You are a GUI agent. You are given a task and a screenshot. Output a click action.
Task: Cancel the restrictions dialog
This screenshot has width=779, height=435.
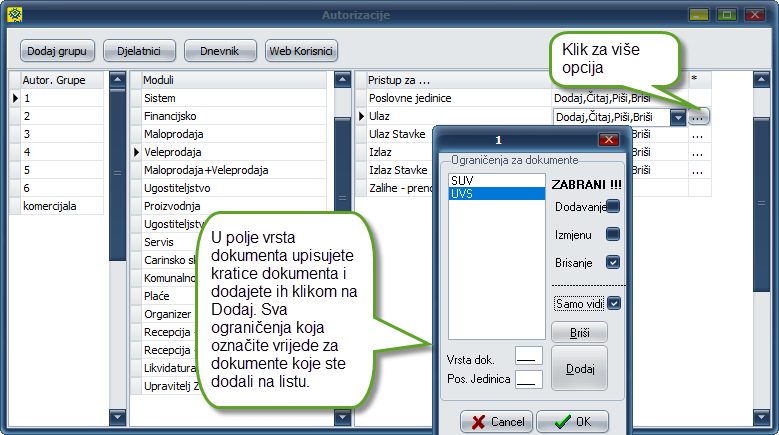496,422
